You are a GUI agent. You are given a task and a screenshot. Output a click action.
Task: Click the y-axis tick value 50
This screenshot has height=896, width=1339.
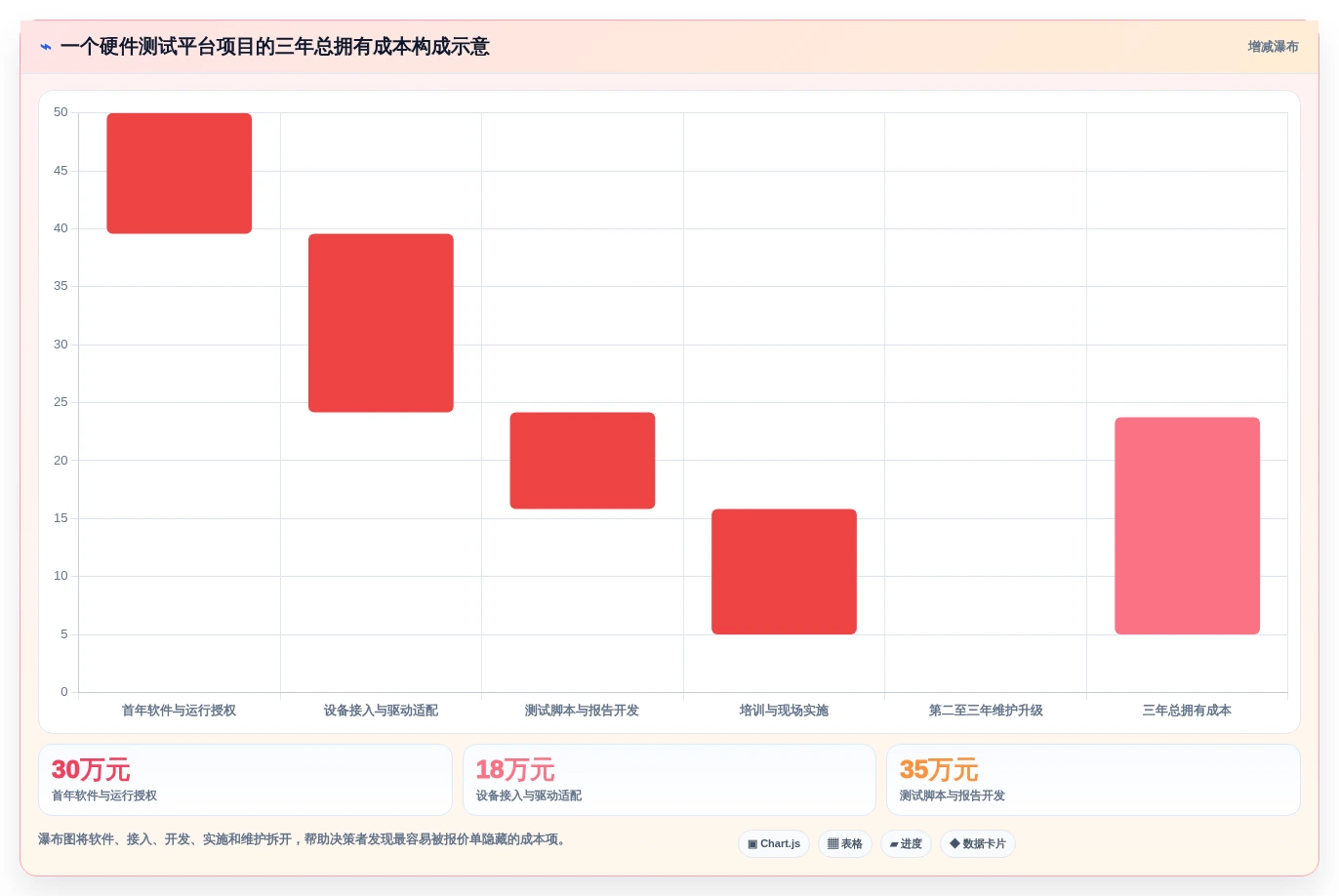point(61,112)
